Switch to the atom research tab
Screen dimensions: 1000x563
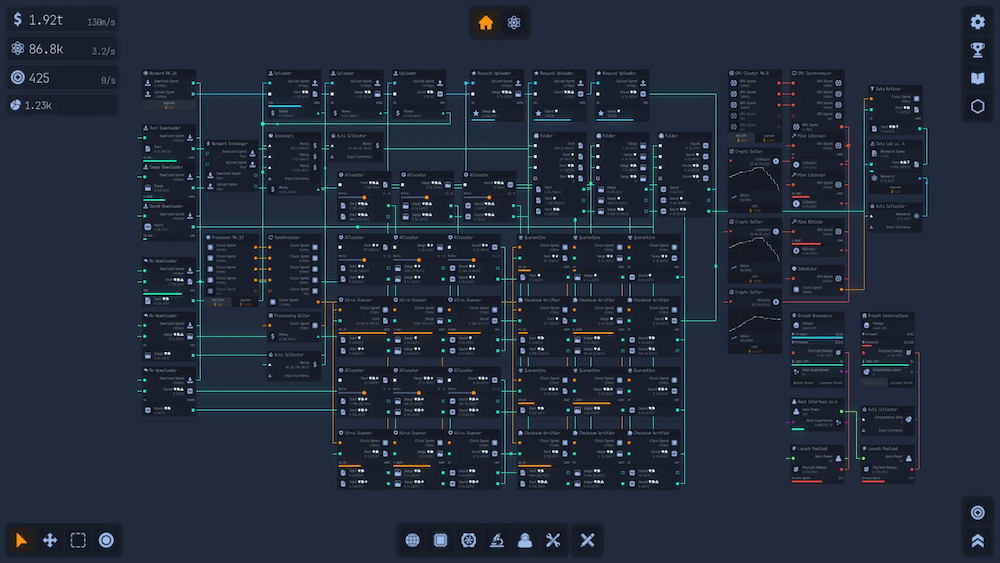pos(514,22)
